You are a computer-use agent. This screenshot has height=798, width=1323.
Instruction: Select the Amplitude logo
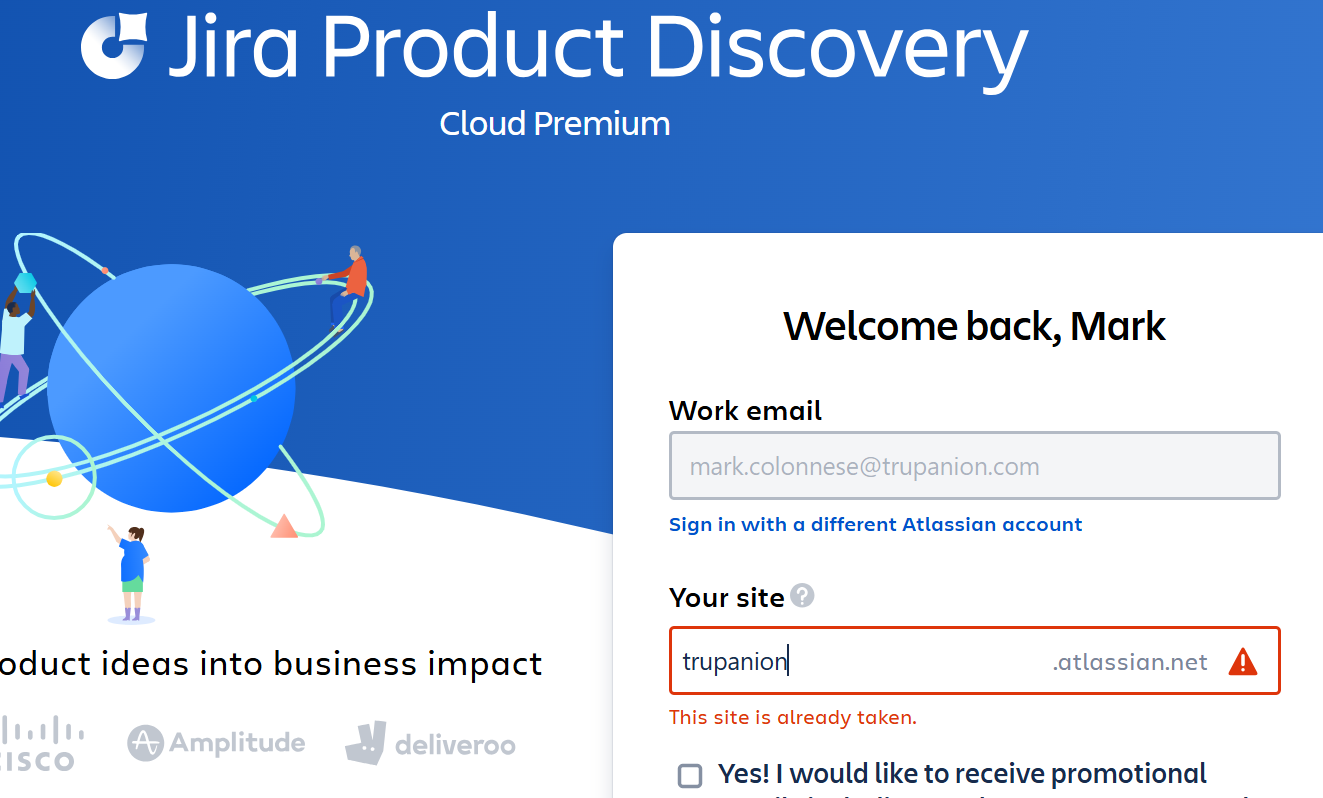[215, 742]
